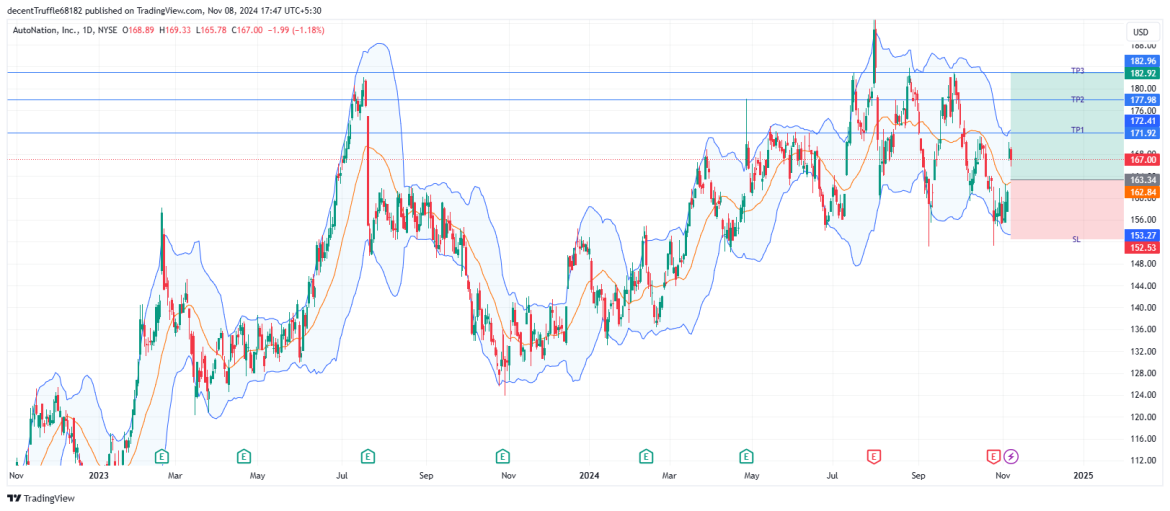Click the red earnings icon beside lightning bolt
The height and width of the screenshot is (511, 1170).
tap(993, 456)
